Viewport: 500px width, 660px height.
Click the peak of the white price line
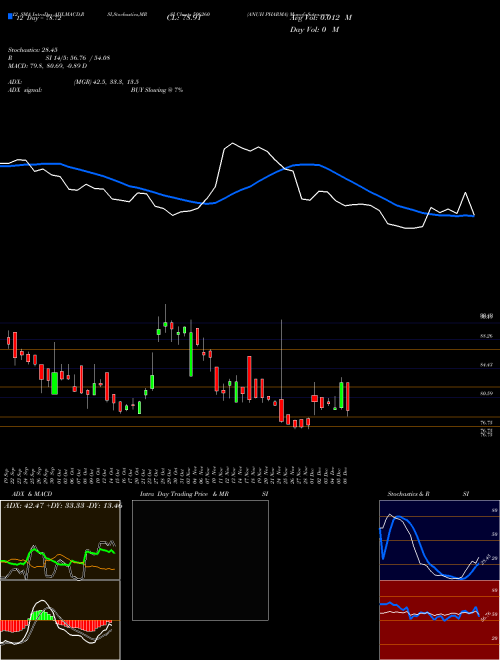pyautogui.click(x=232, y=143)
